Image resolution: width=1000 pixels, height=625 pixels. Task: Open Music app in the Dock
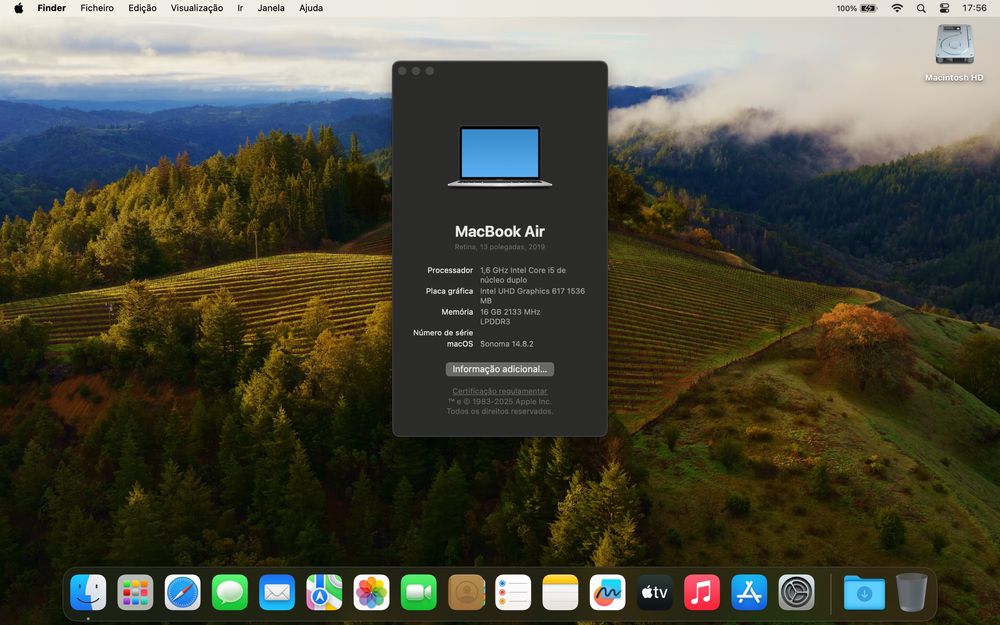coord(702,592)
